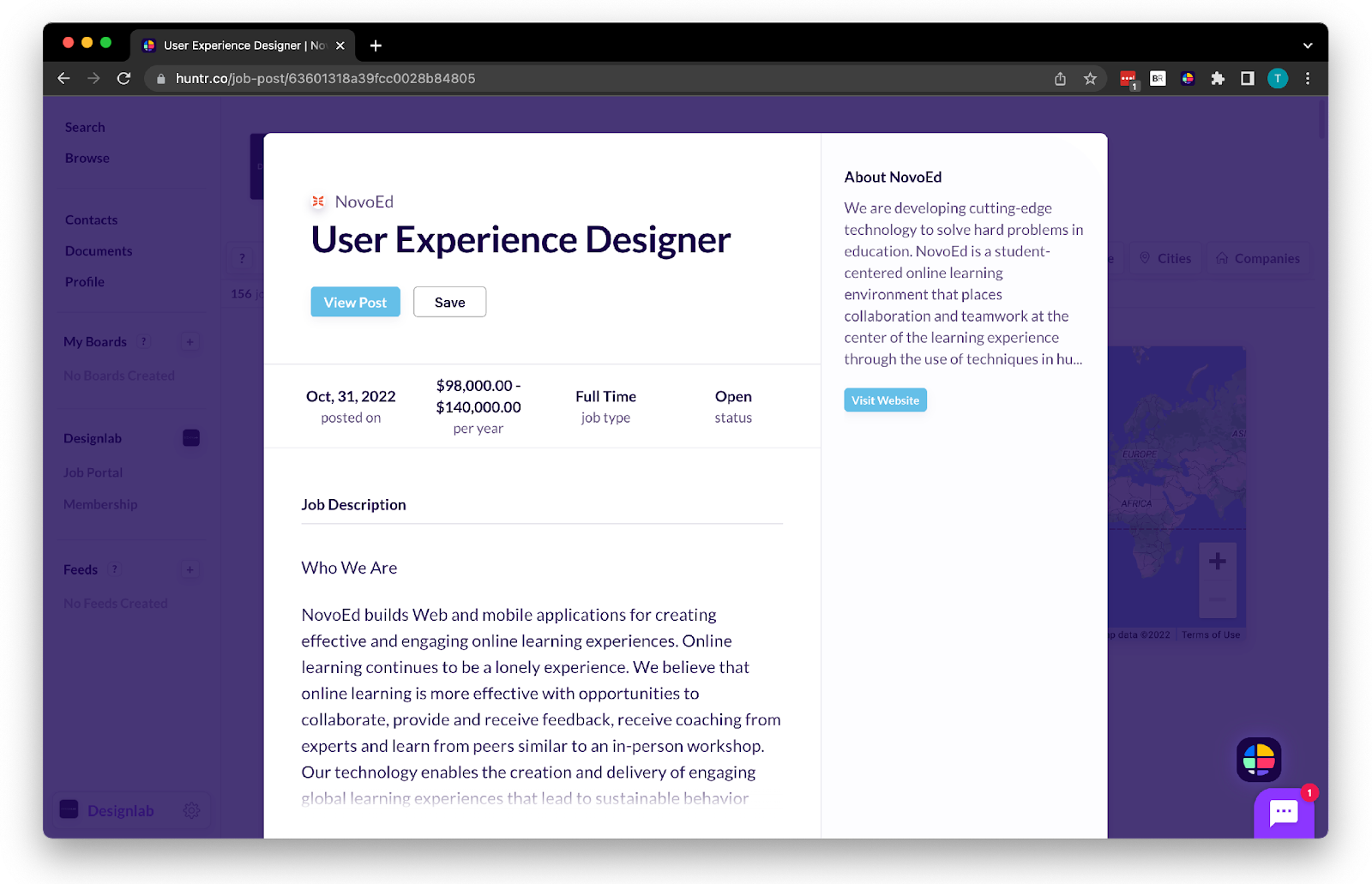
Task: Expand the tab search chevron
Action: 1308,45
